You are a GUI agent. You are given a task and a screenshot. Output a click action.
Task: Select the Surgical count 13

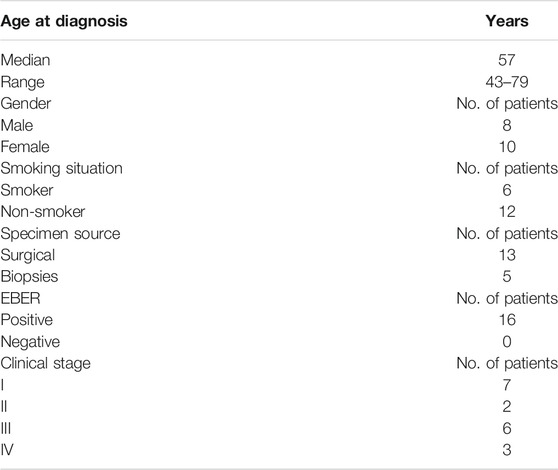point(507,255)
